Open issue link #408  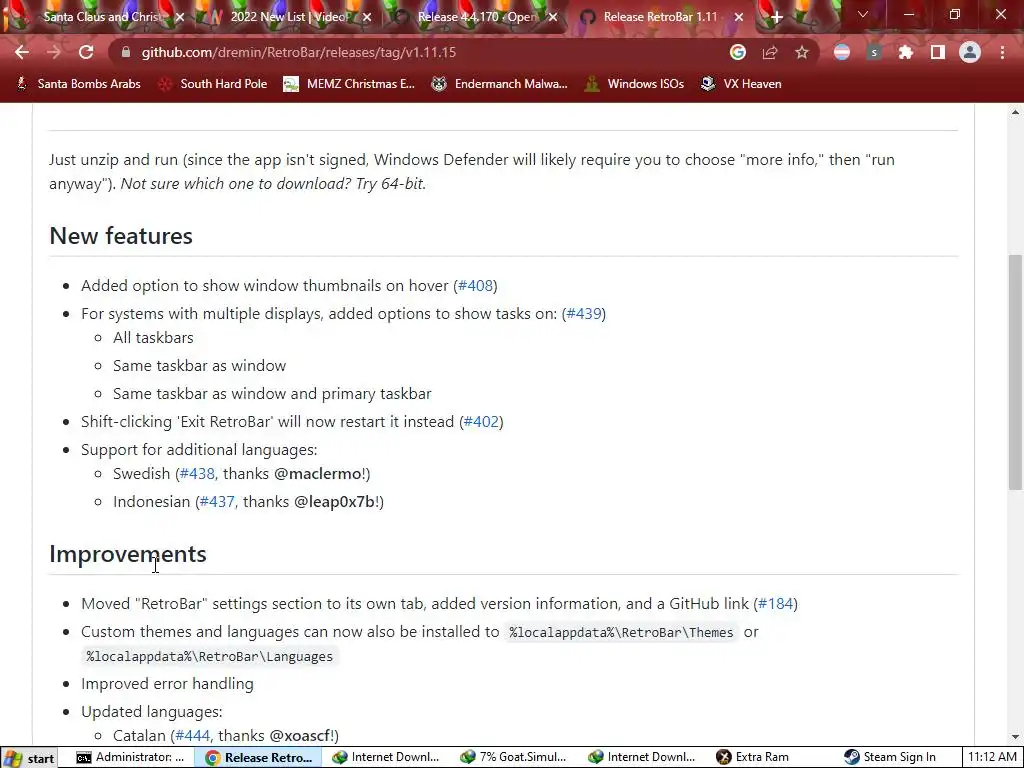click(x=475, y=285)
